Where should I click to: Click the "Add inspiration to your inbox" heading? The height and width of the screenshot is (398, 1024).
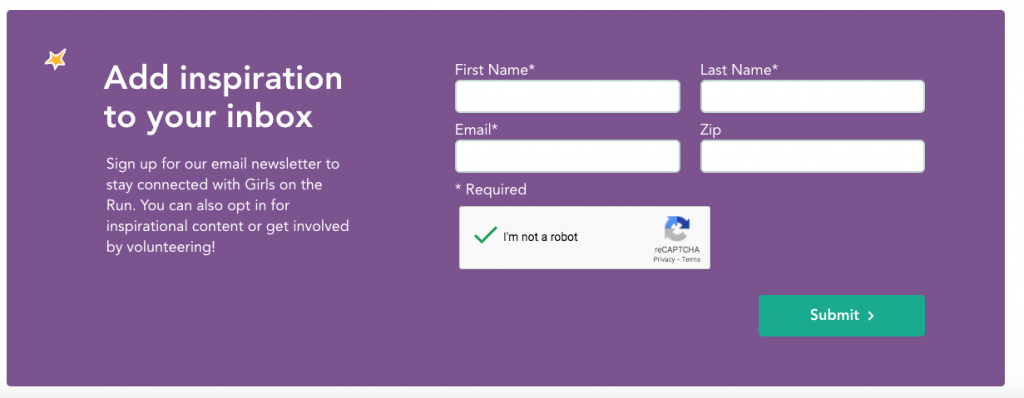(x=223, y=98)
